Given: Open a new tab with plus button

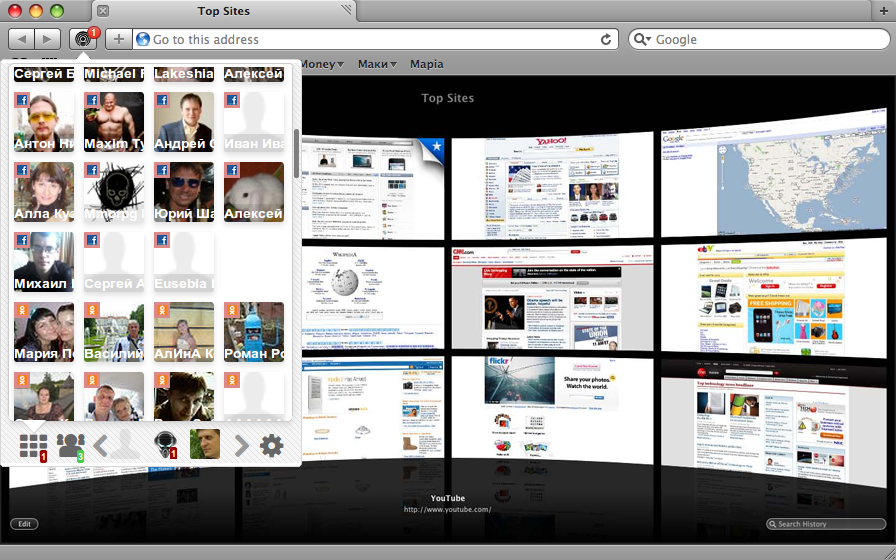Looking at the screenshot, I should [883, 11].
